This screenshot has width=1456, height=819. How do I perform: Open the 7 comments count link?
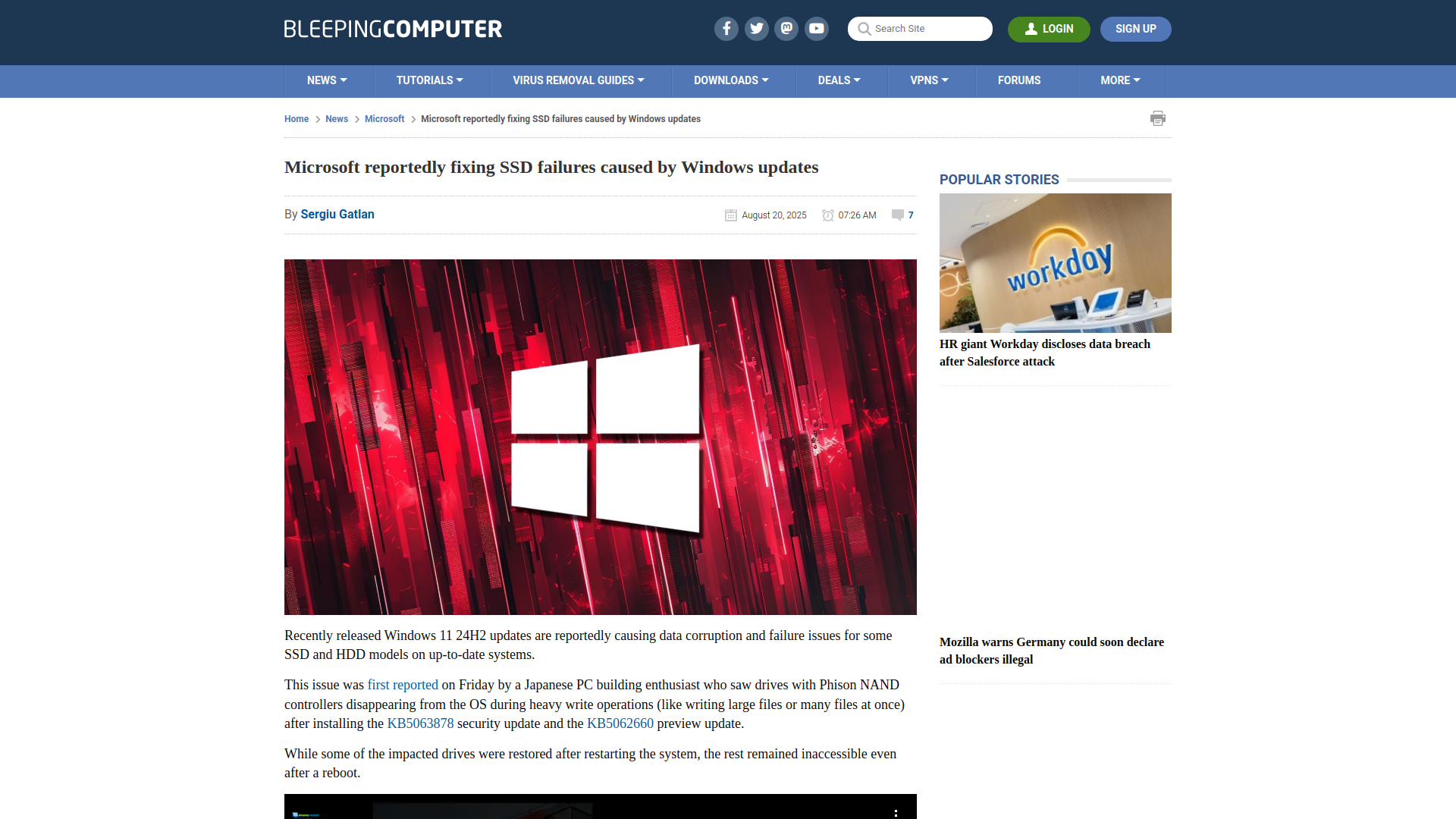(911, 215)
